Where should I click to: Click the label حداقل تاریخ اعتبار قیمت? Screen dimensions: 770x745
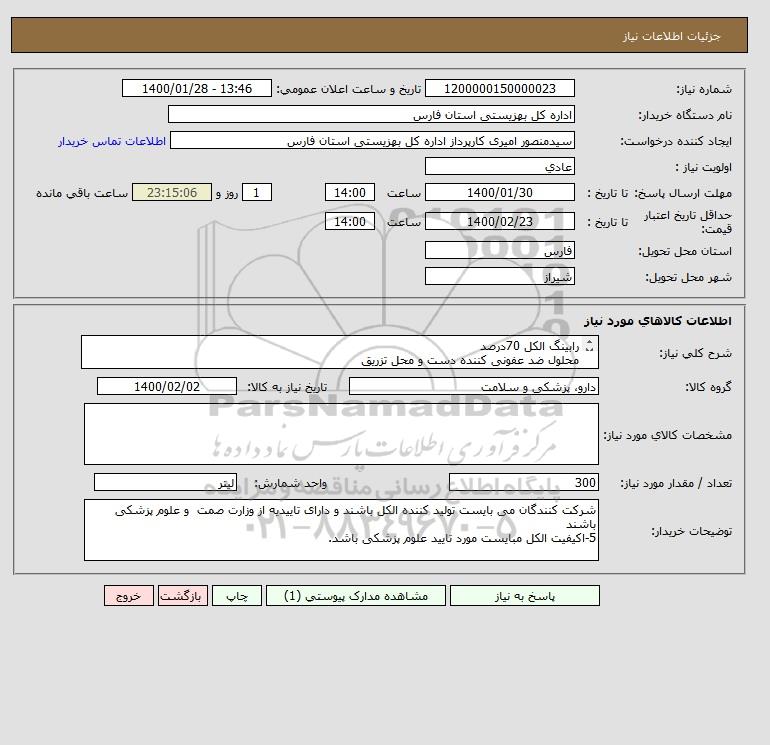(688, 222)
